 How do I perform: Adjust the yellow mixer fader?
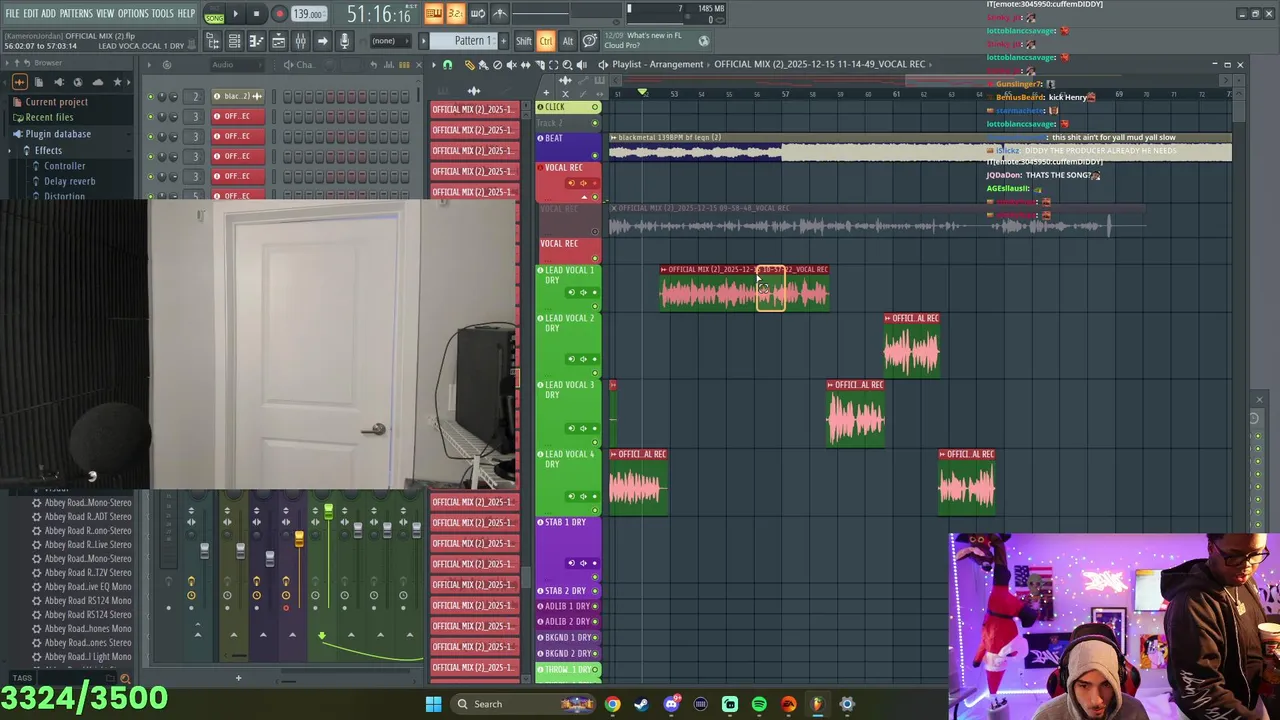point(298,540)
